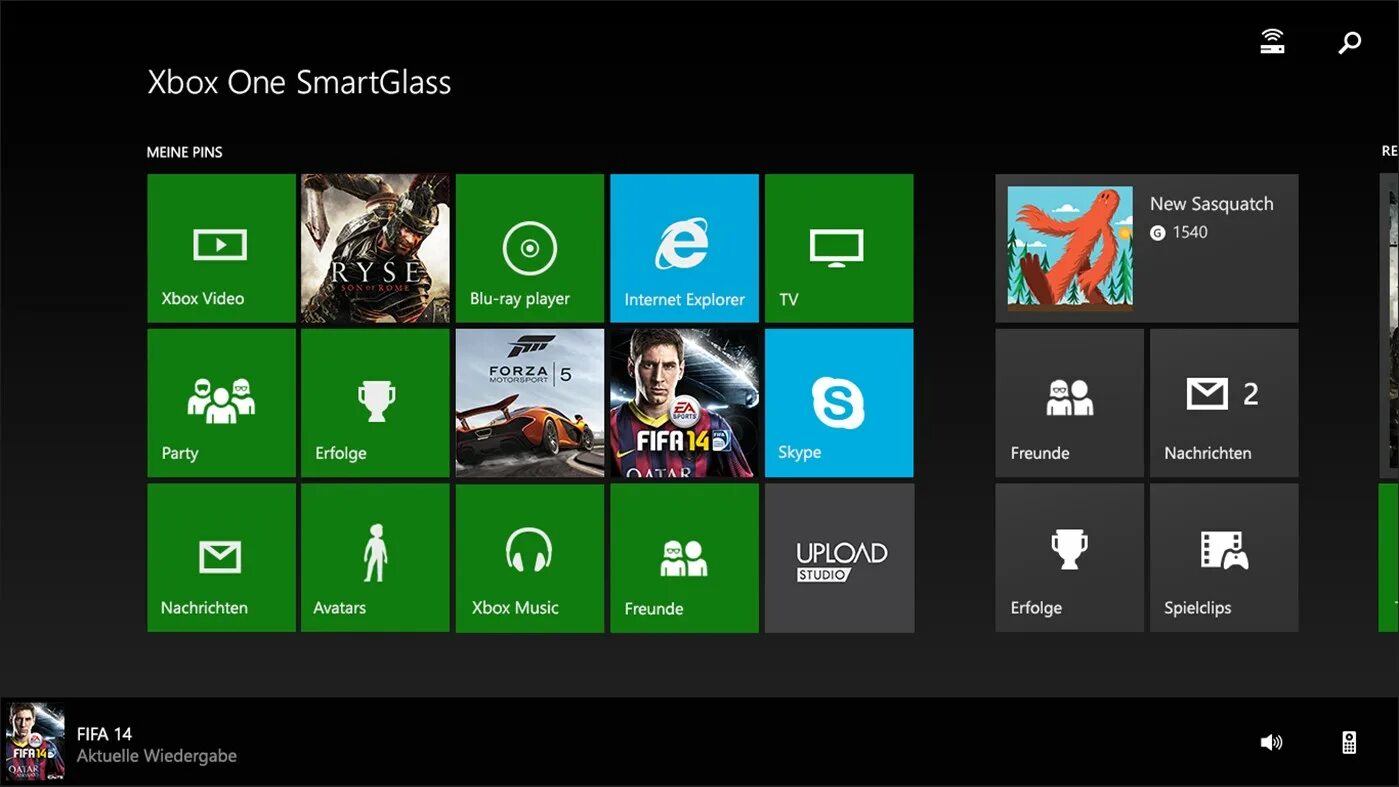Viewport: 1399px width, 787px height.
Task: Launch the FIFA 14 game tile
Action: tap(684, 403)
